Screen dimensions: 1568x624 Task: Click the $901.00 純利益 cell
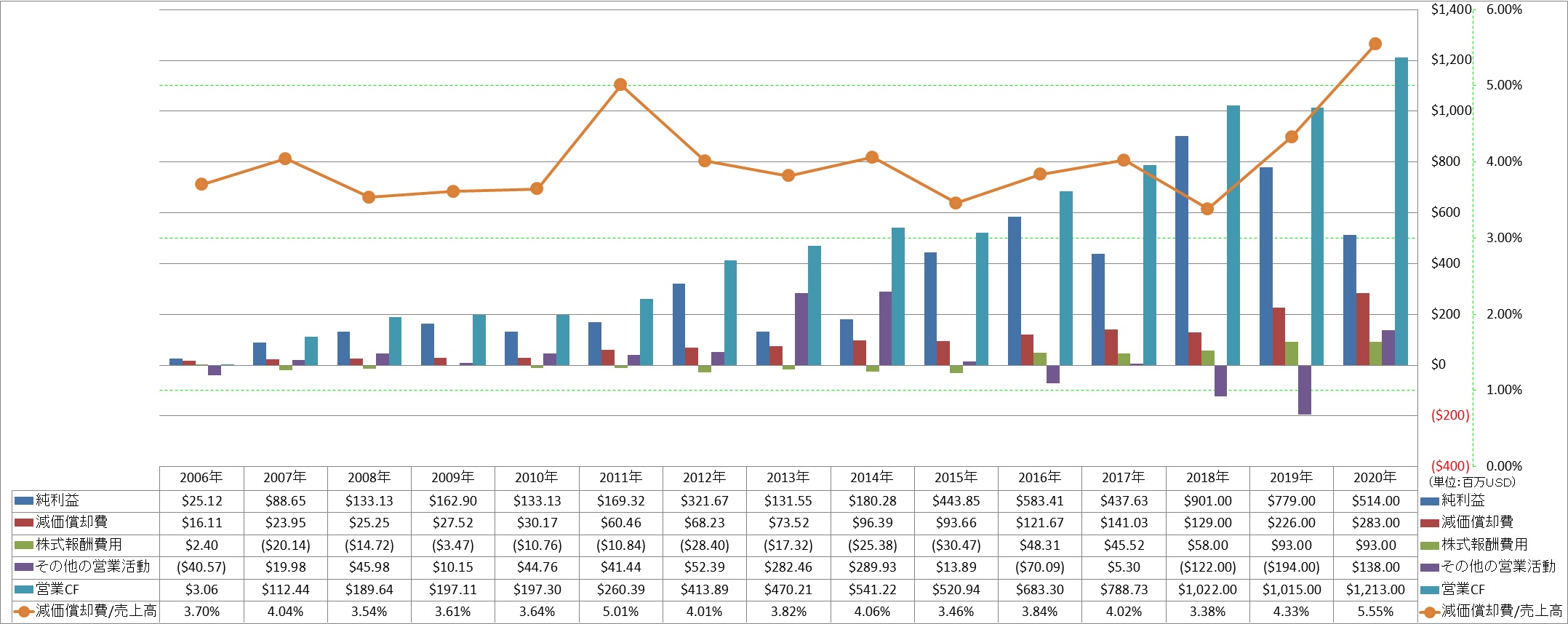click(x=1207, y=501)
